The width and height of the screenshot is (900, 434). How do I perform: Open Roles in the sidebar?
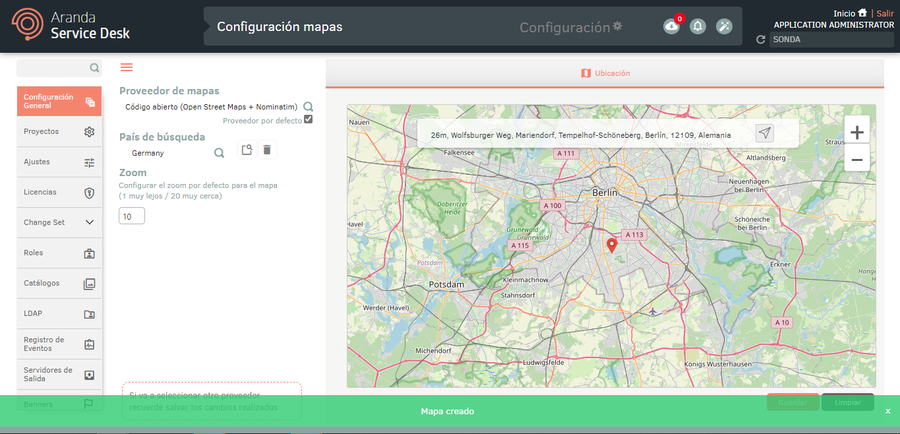[x=59, y=253]
